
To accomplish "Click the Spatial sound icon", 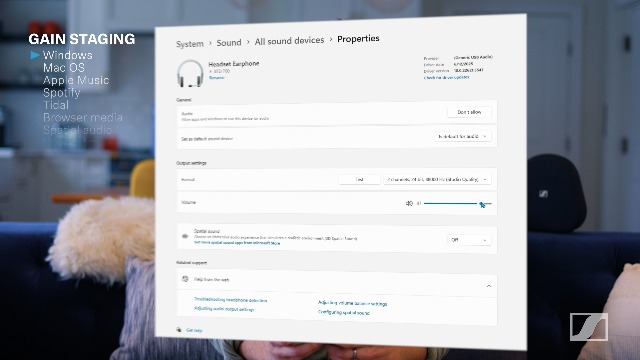I will point(185,236).
